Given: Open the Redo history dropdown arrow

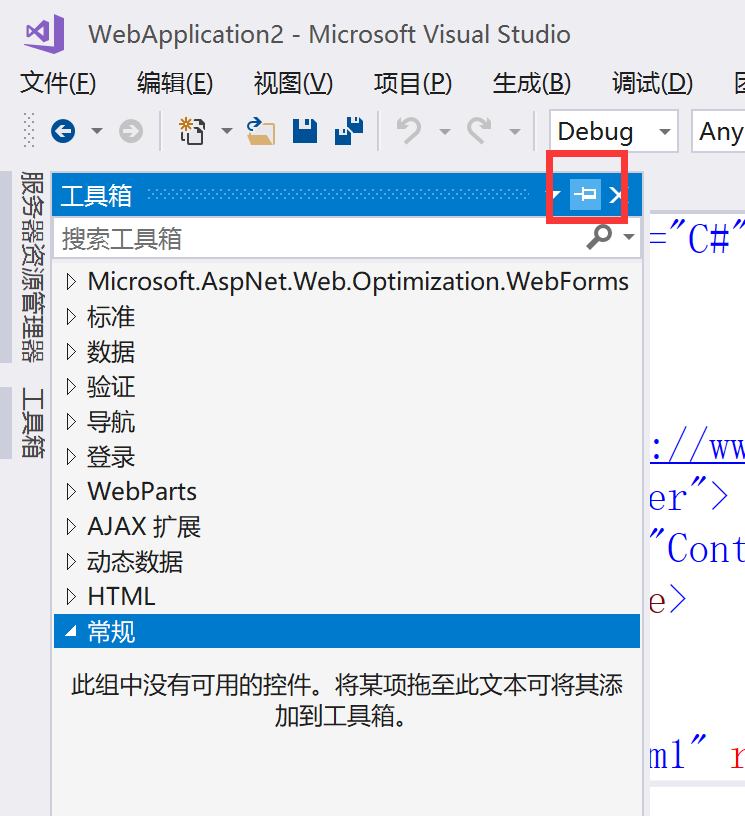Looking at the screenshot, I should click(x=515, y=131).
